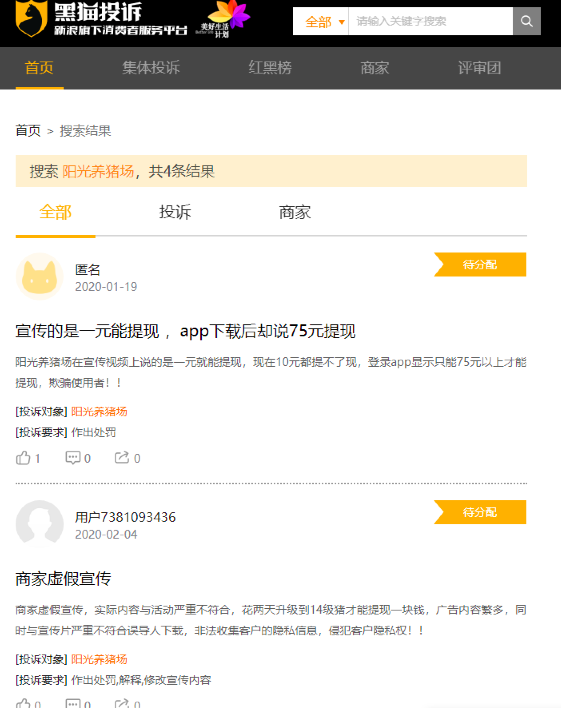Click the gray avatar of 用户7381093436
Viewport: 561px width, 708px height.
(40, 524)
